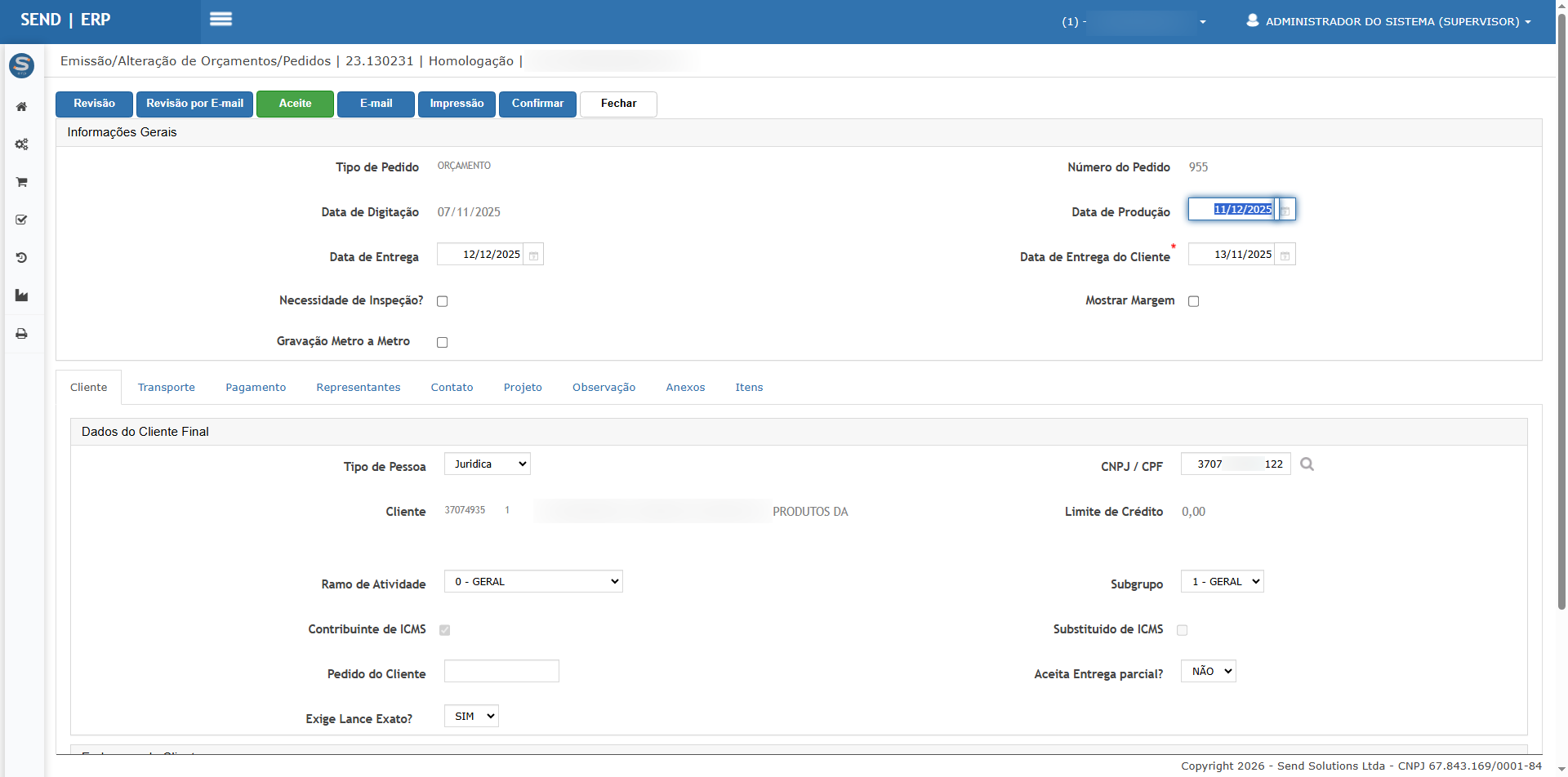Check the Mostrar Margem checkbox
This screenshot has height=777, width=1568.
[1193, 301]
